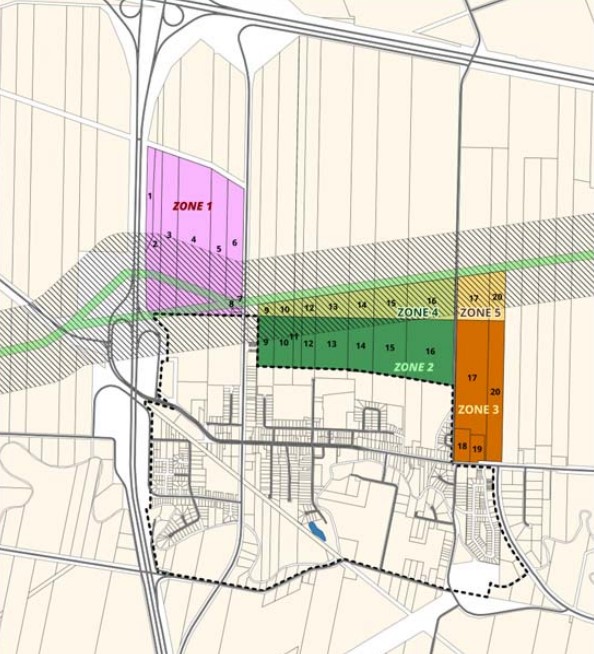Click lot 10 in yellow Zone 4 strip
This screenshot has width=594, height=654.
click(285, 309)
